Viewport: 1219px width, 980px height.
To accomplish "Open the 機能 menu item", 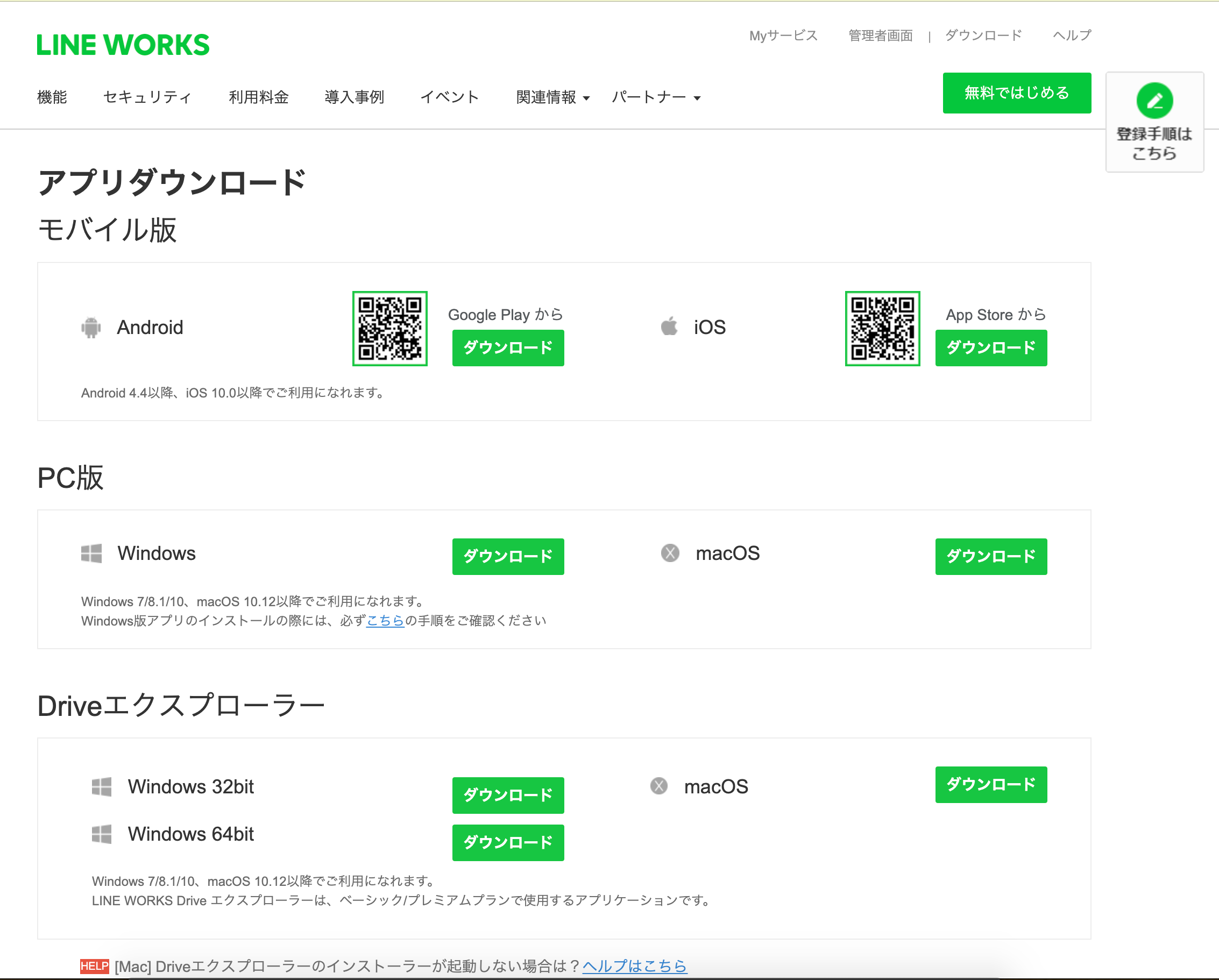I will coord(52,97).
